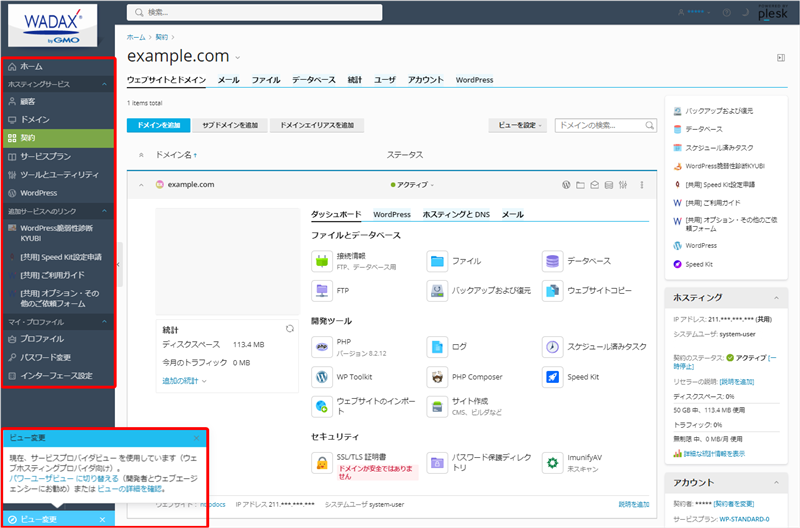Open the ホスティングと DNS domain tab
800x528 pixels.
[456, 215]
